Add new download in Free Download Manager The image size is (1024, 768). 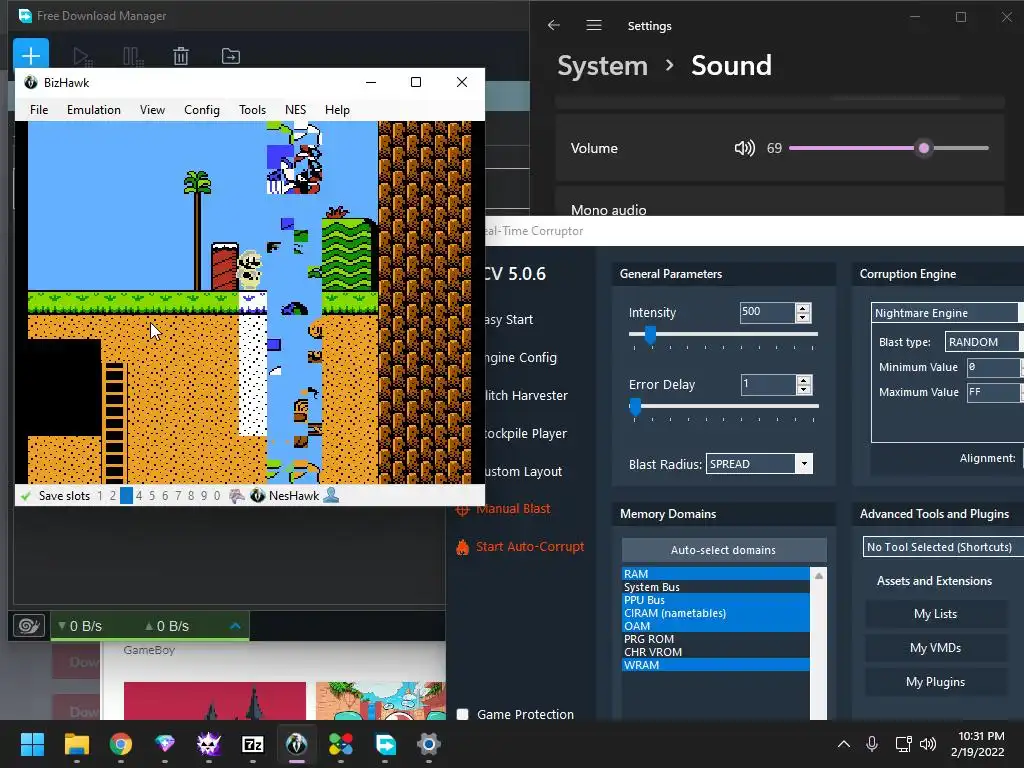[31, 54]
